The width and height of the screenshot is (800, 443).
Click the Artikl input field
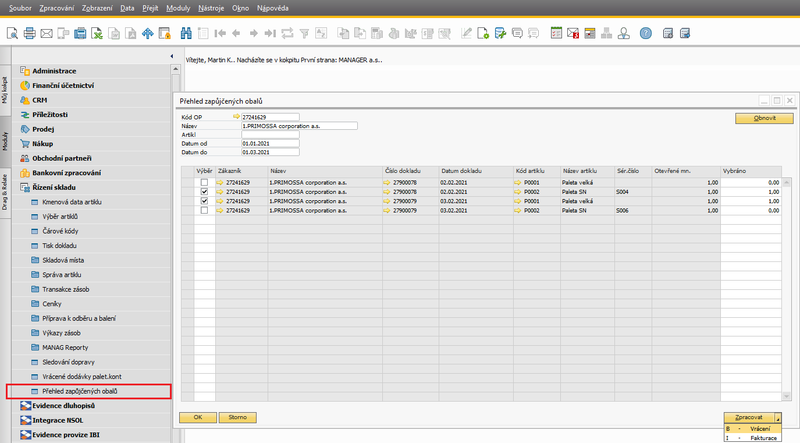coord(270,135)
